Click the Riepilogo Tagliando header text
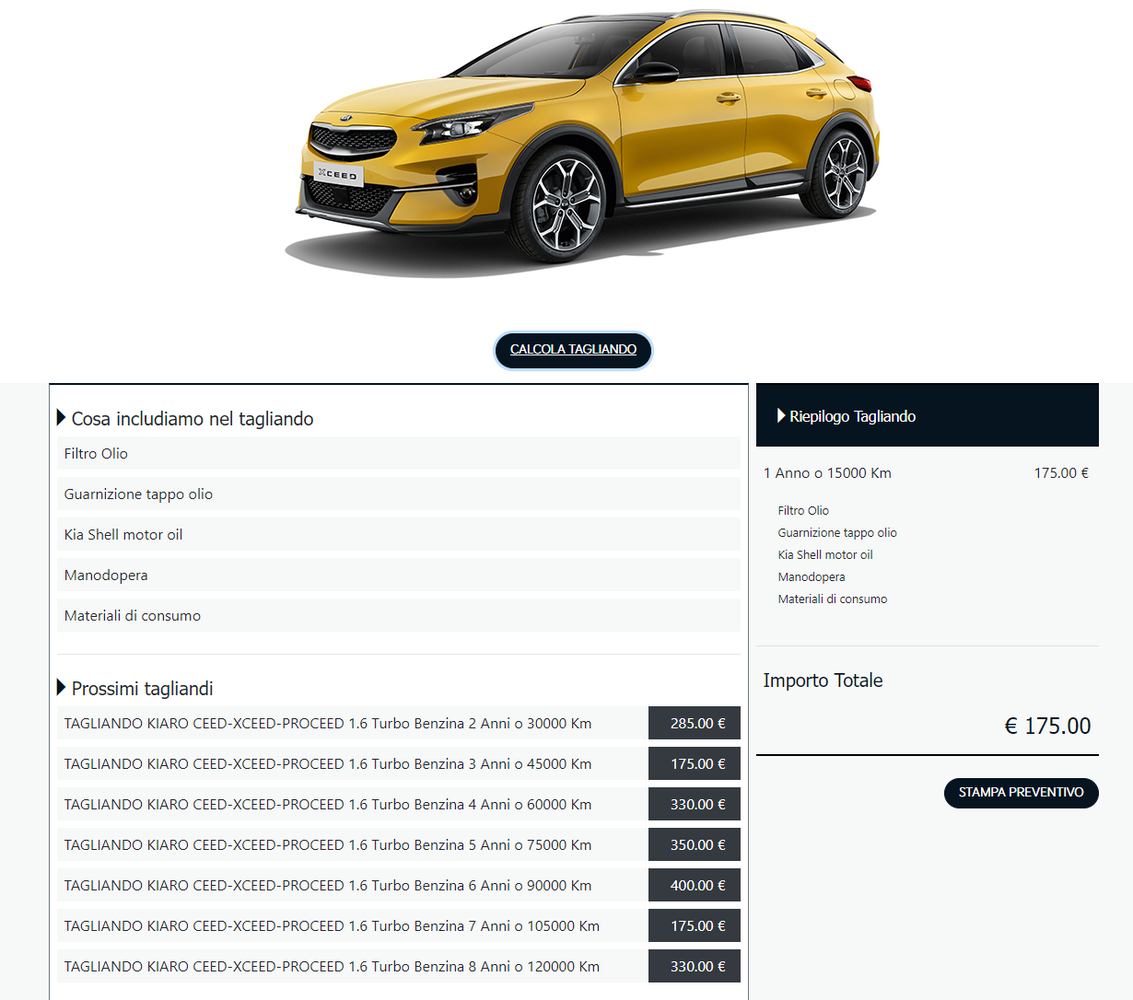1133x1000 pixels. 853,416
